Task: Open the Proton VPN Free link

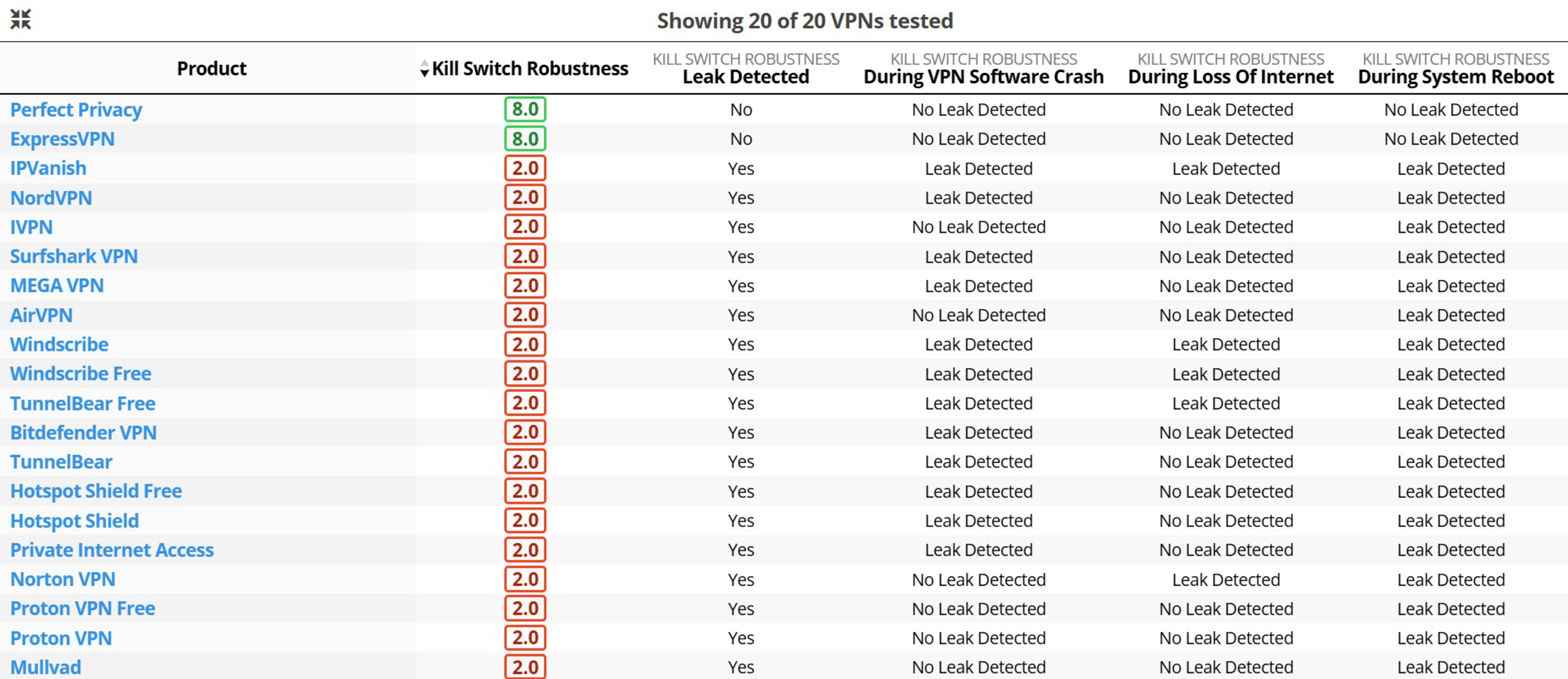Action: (x=83, y=608)
